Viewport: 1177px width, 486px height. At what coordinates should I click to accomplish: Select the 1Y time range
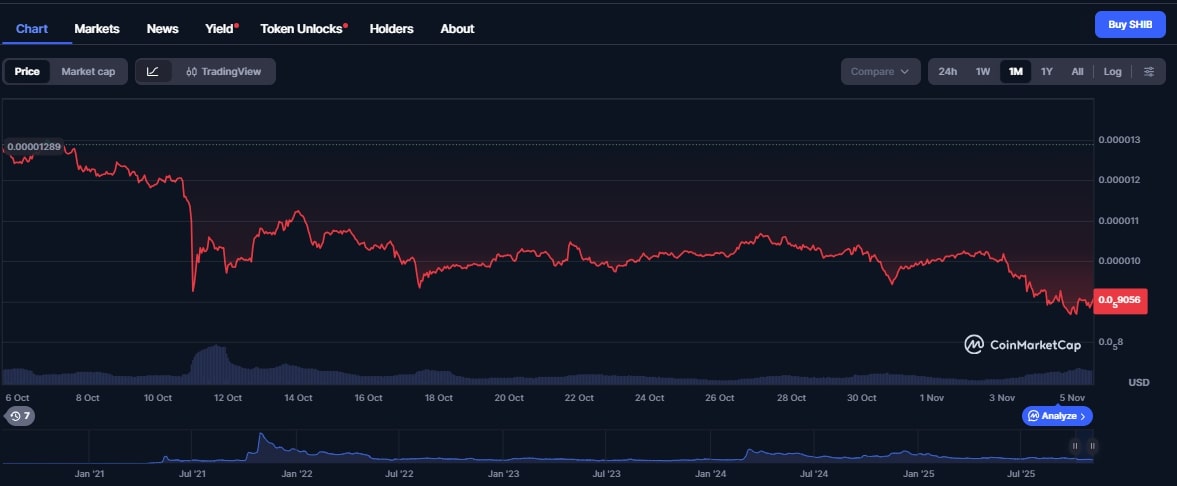1046,71
